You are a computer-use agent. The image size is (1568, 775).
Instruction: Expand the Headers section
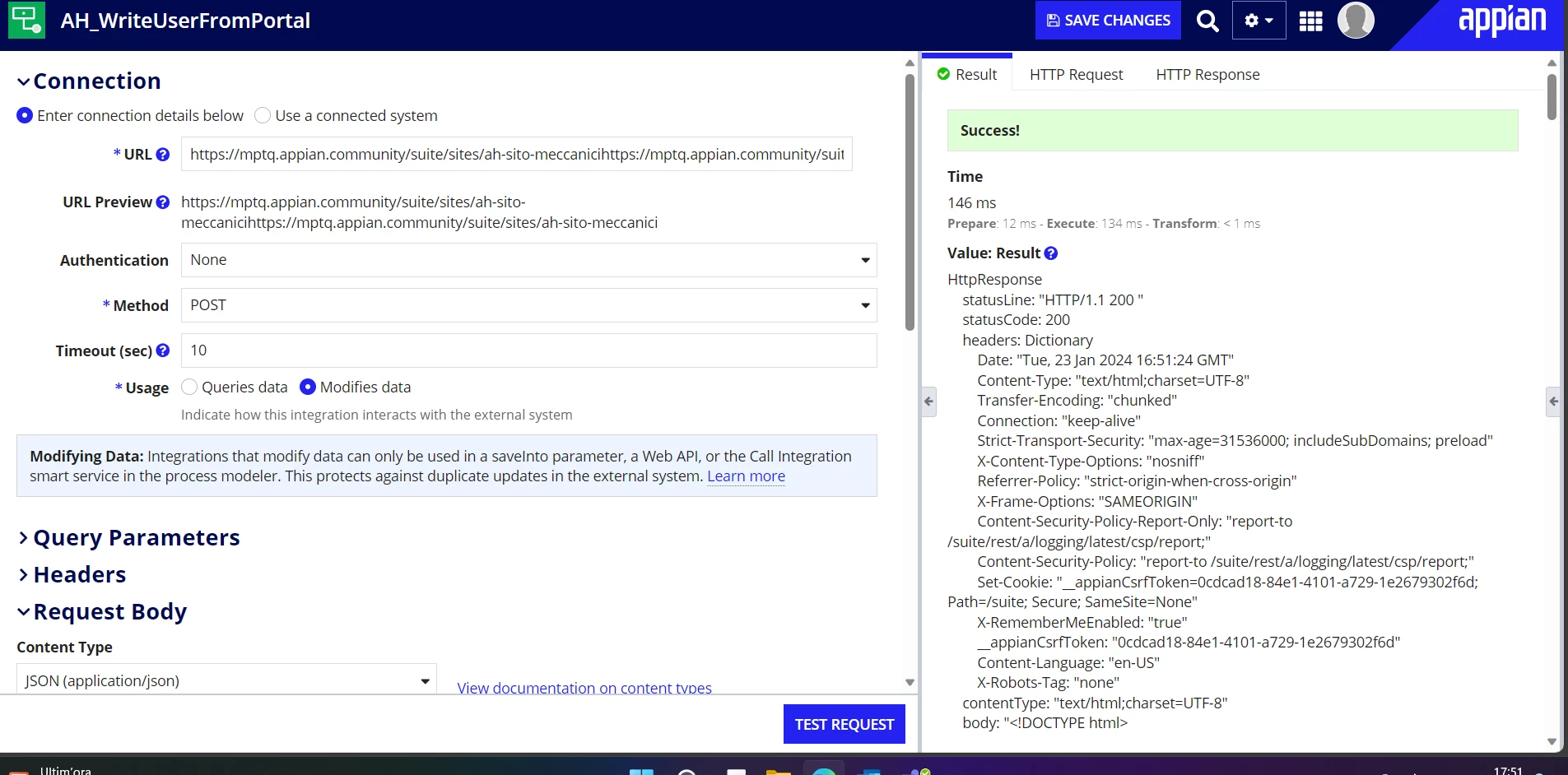[x=72, y=575]
